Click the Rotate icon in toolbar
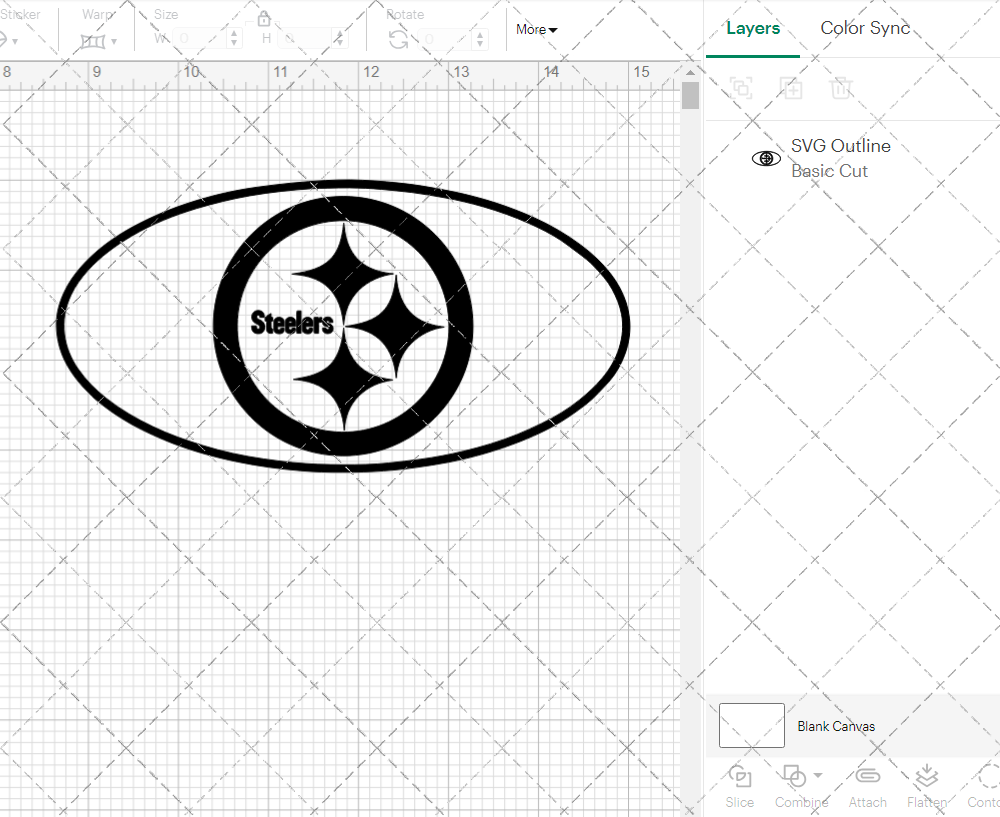Viewport: 1000px width, 817px height. click(398, 40)
